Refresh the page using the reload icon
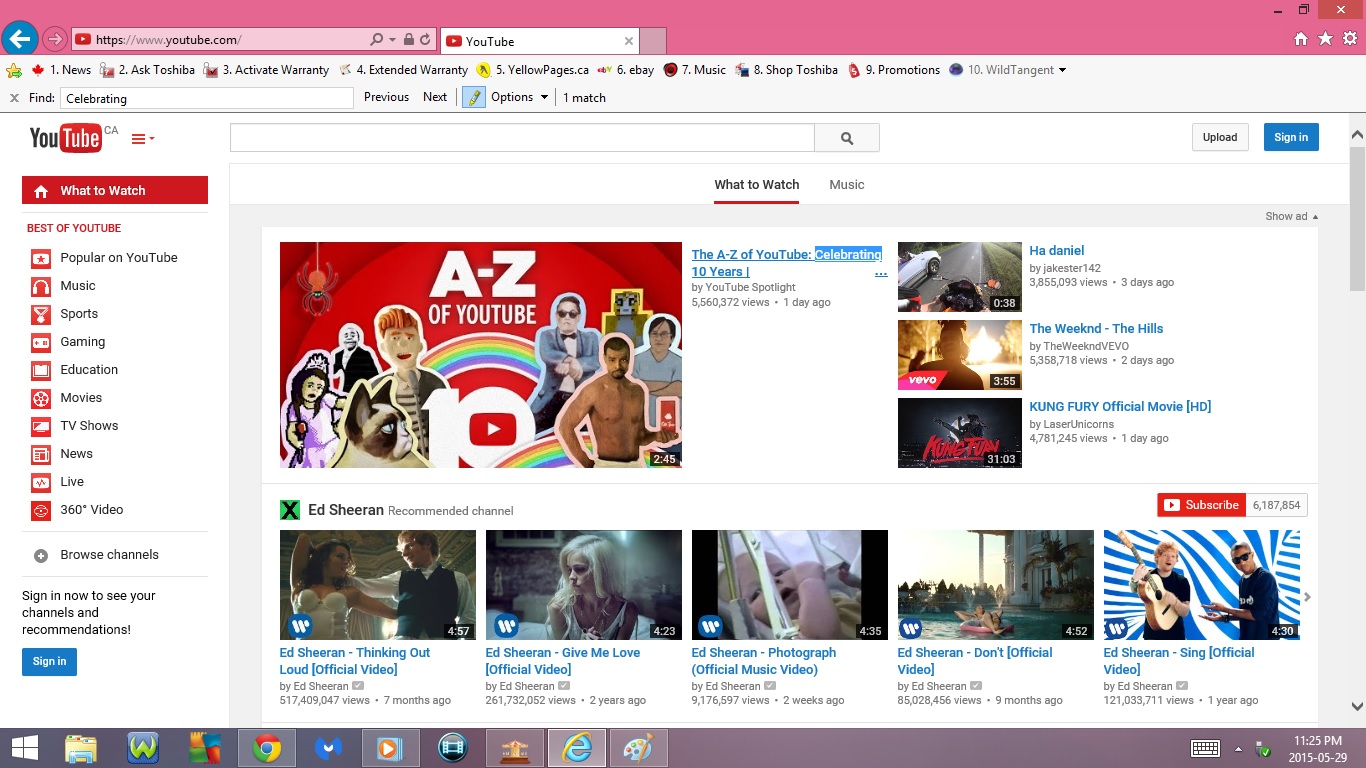Viewport: 1366px width, 768px height. (425, 40)
